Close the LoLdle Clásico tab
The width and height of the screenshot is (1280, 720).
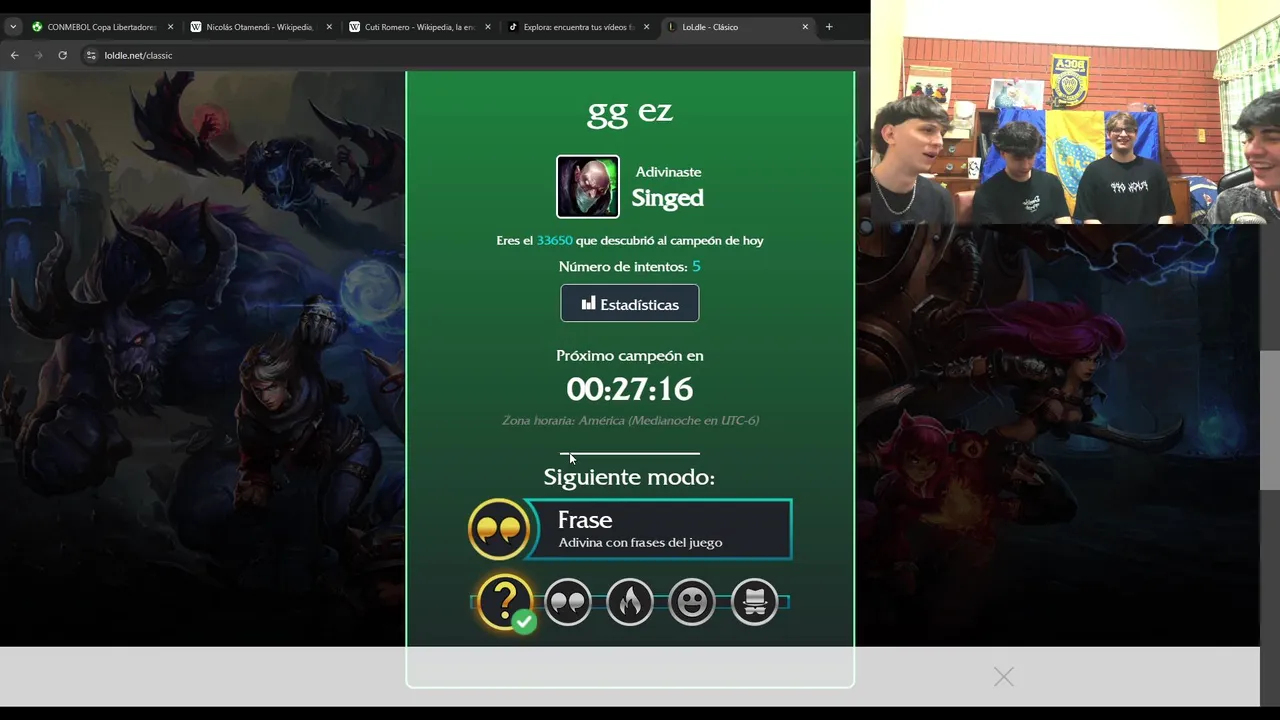(x=805, y=27)
